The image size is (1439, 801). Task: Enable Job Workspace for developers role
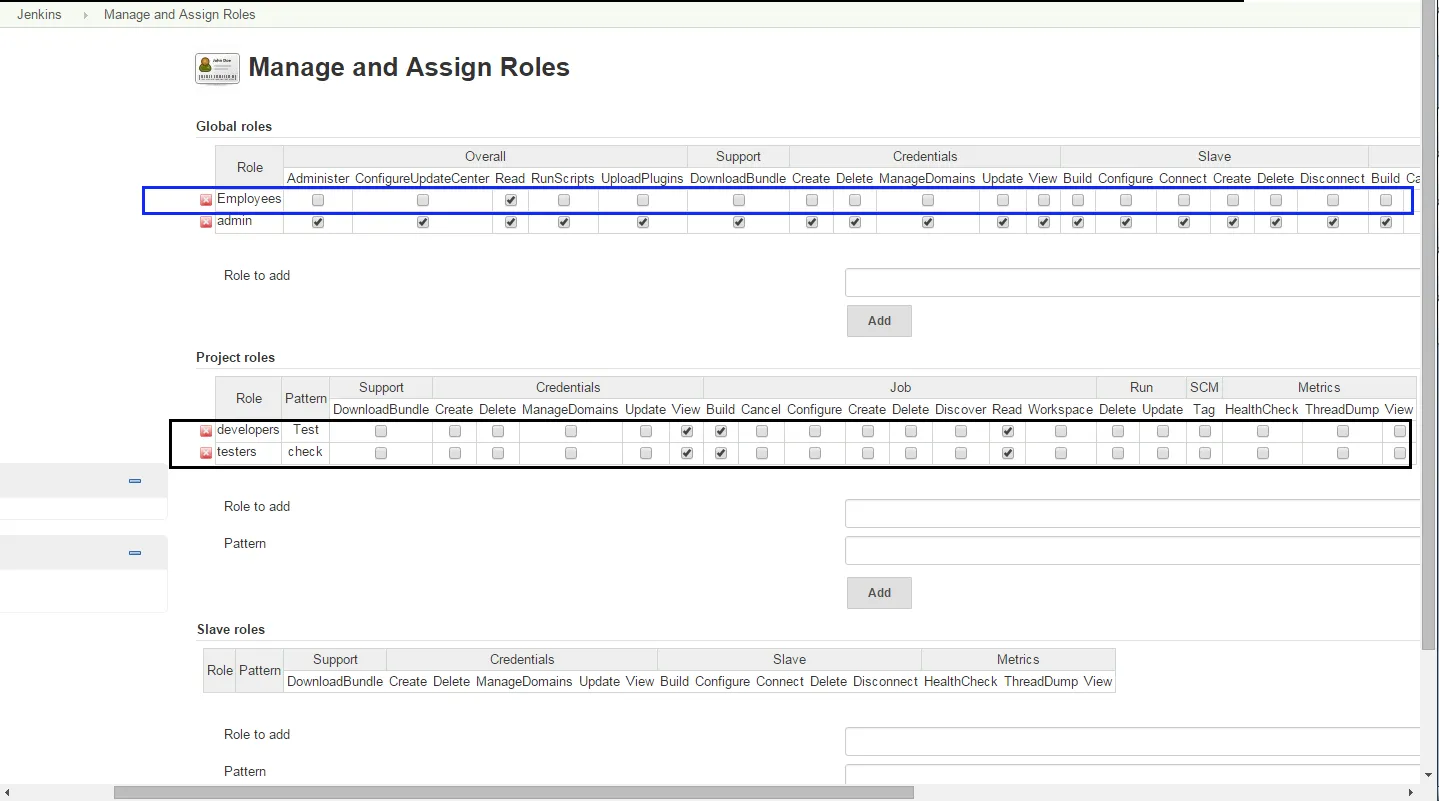pyautogui.click(x=1061, y=431)
